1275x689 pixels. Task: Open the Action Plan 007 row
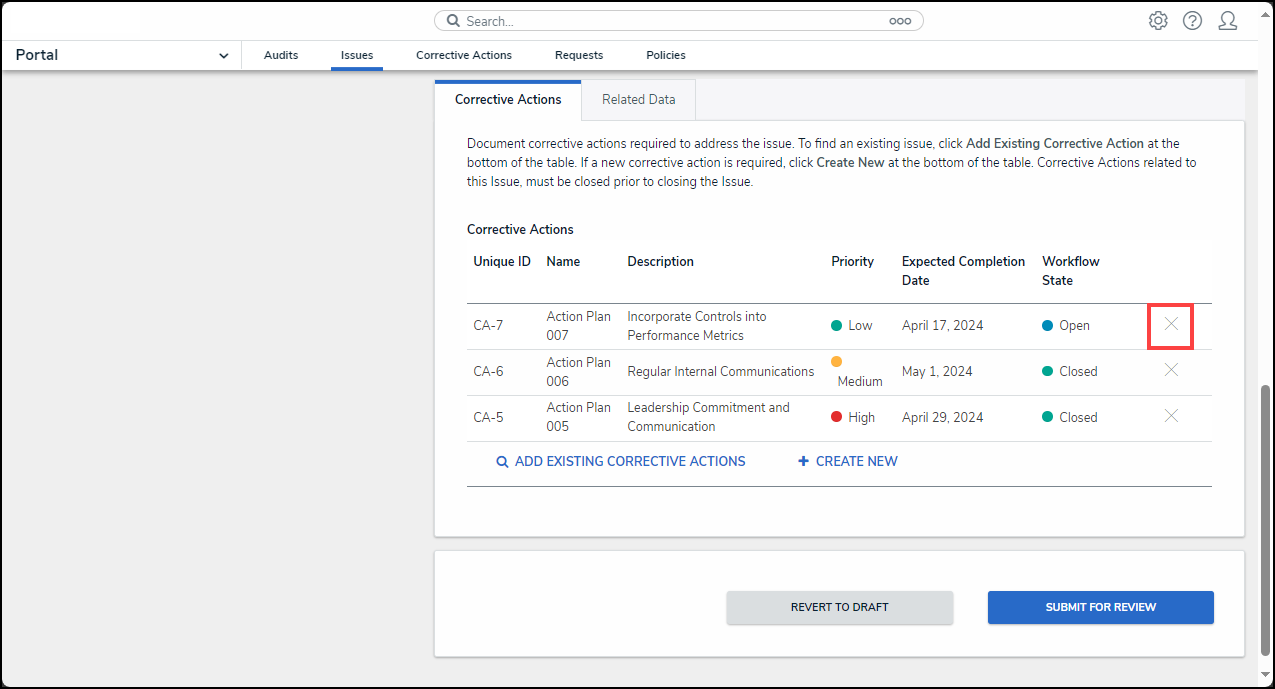(x=578, y=326)
